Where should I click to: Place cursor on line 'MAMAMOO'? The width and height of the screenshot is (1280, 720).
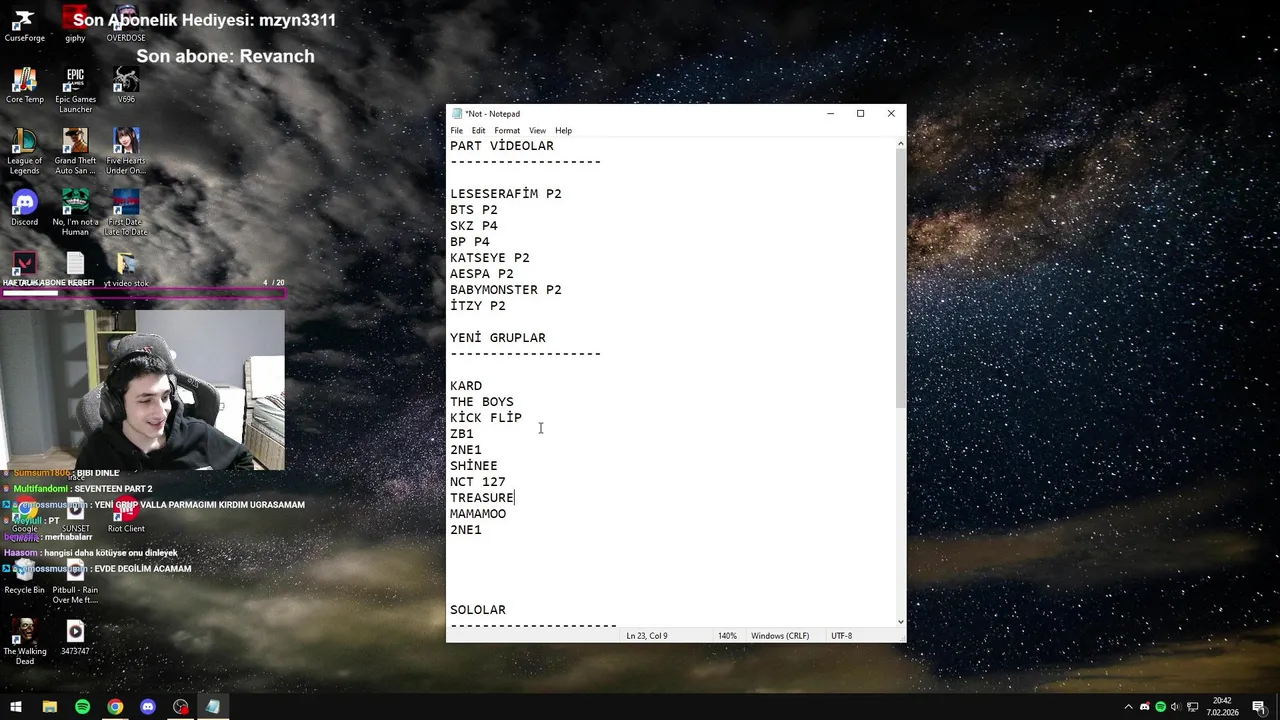[x=478, y=514]
